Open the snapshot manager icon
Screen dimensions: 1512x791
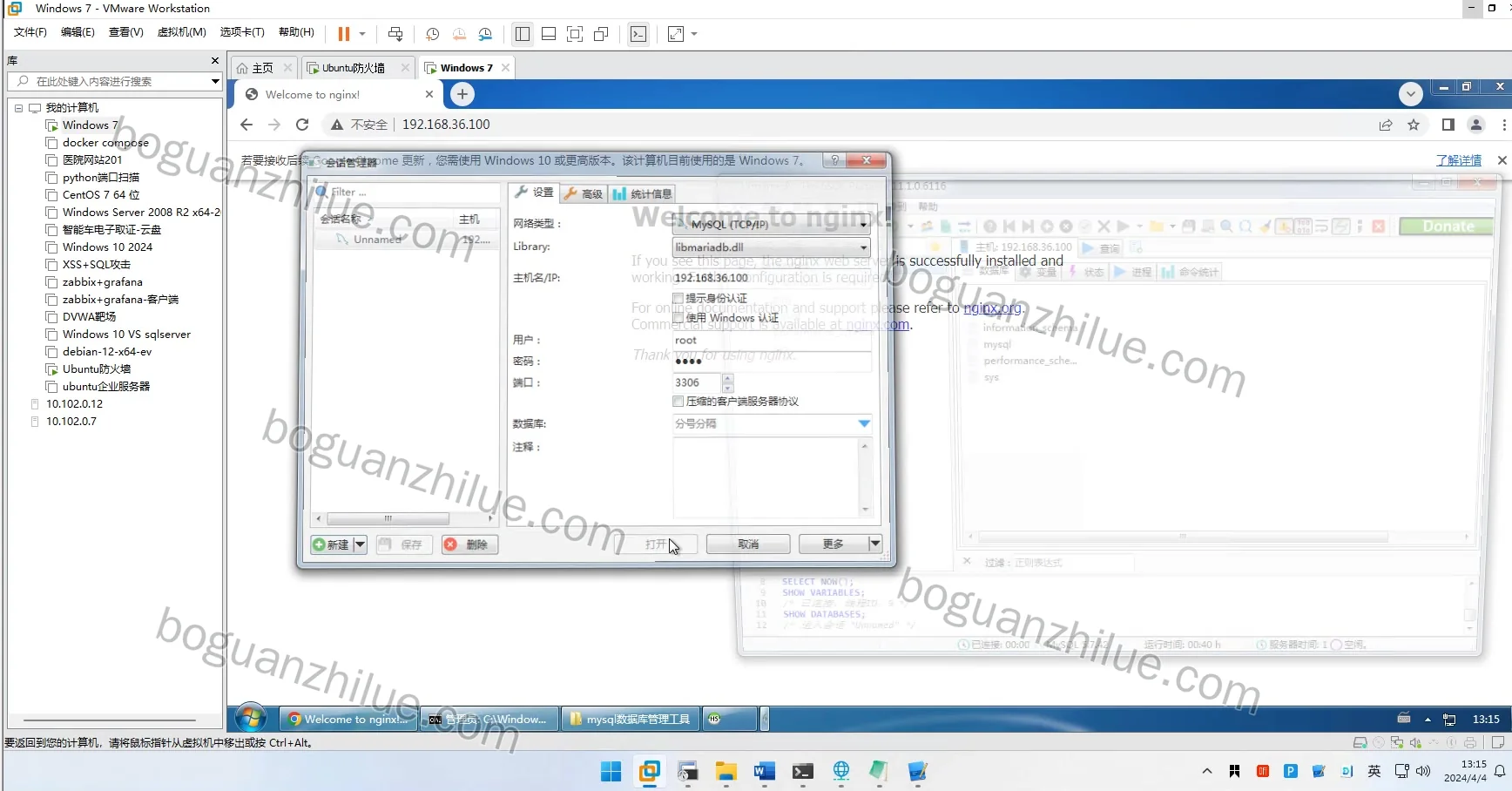click(485, 34)
